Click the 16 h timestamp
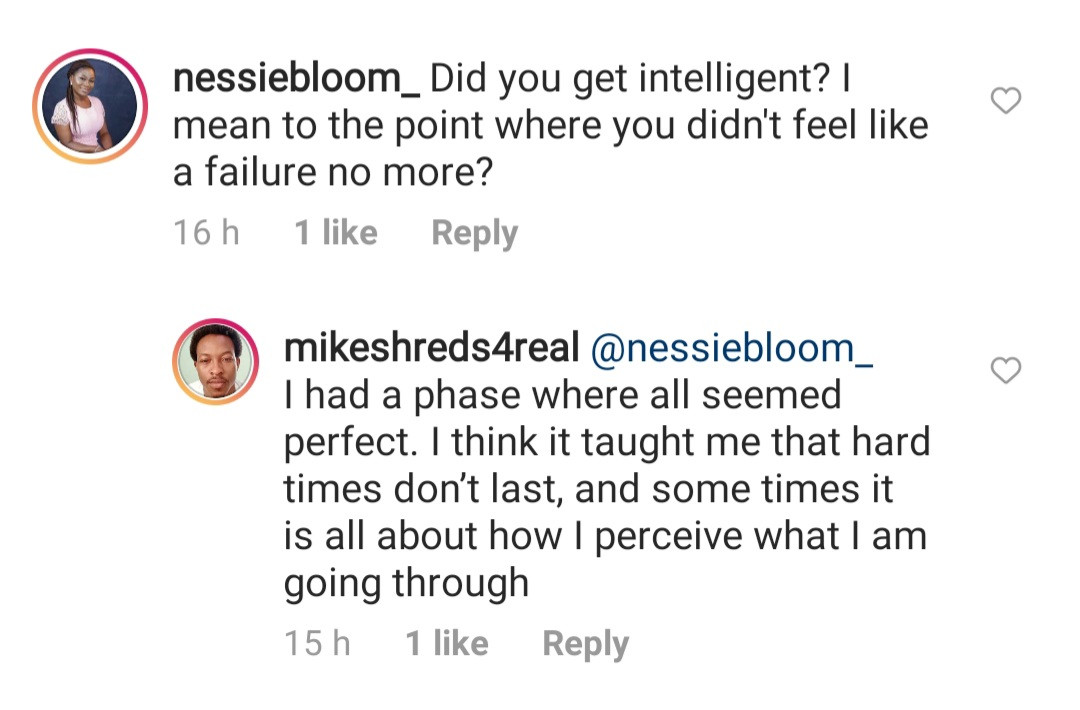The image size is (1080, 710). coord(206,233)
